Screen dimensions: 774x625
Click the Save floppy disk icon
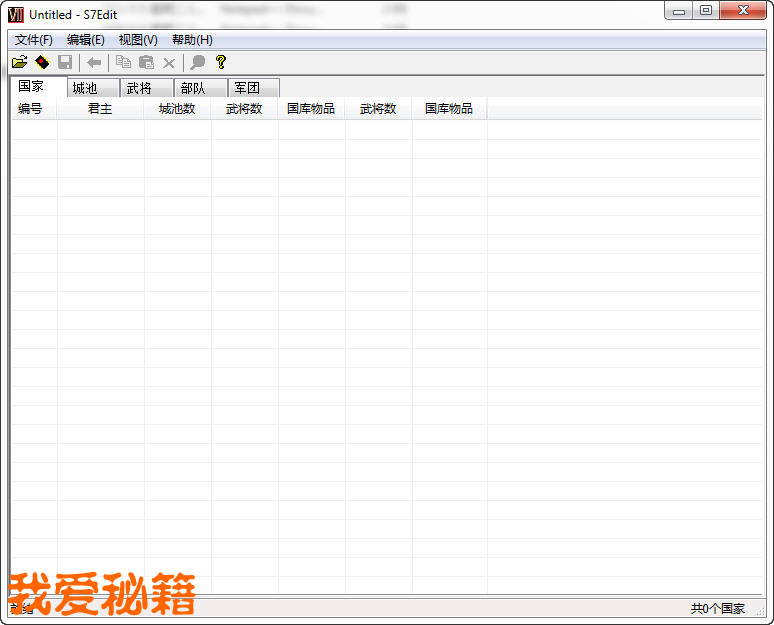point(65,62)
